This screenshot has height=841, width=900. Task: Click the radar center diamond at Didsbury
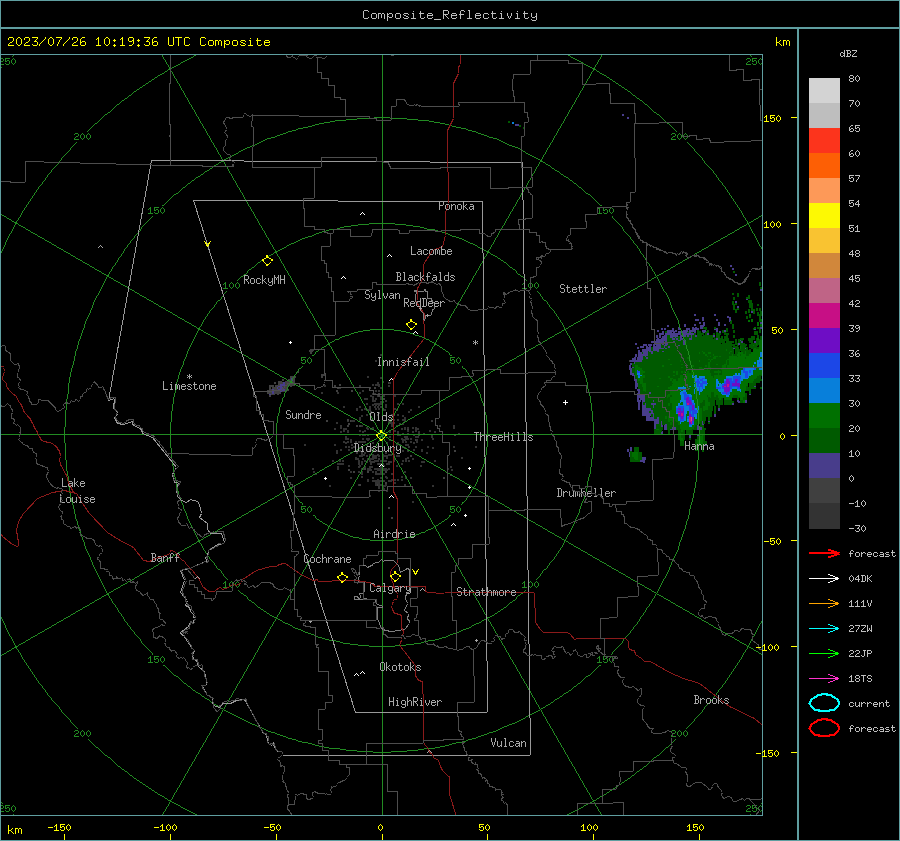tap(381, 436)
